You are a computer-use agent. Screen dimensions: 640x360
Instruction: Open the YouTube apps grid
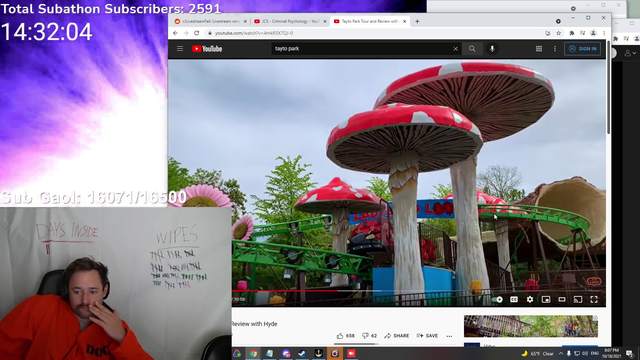[539, 49]
